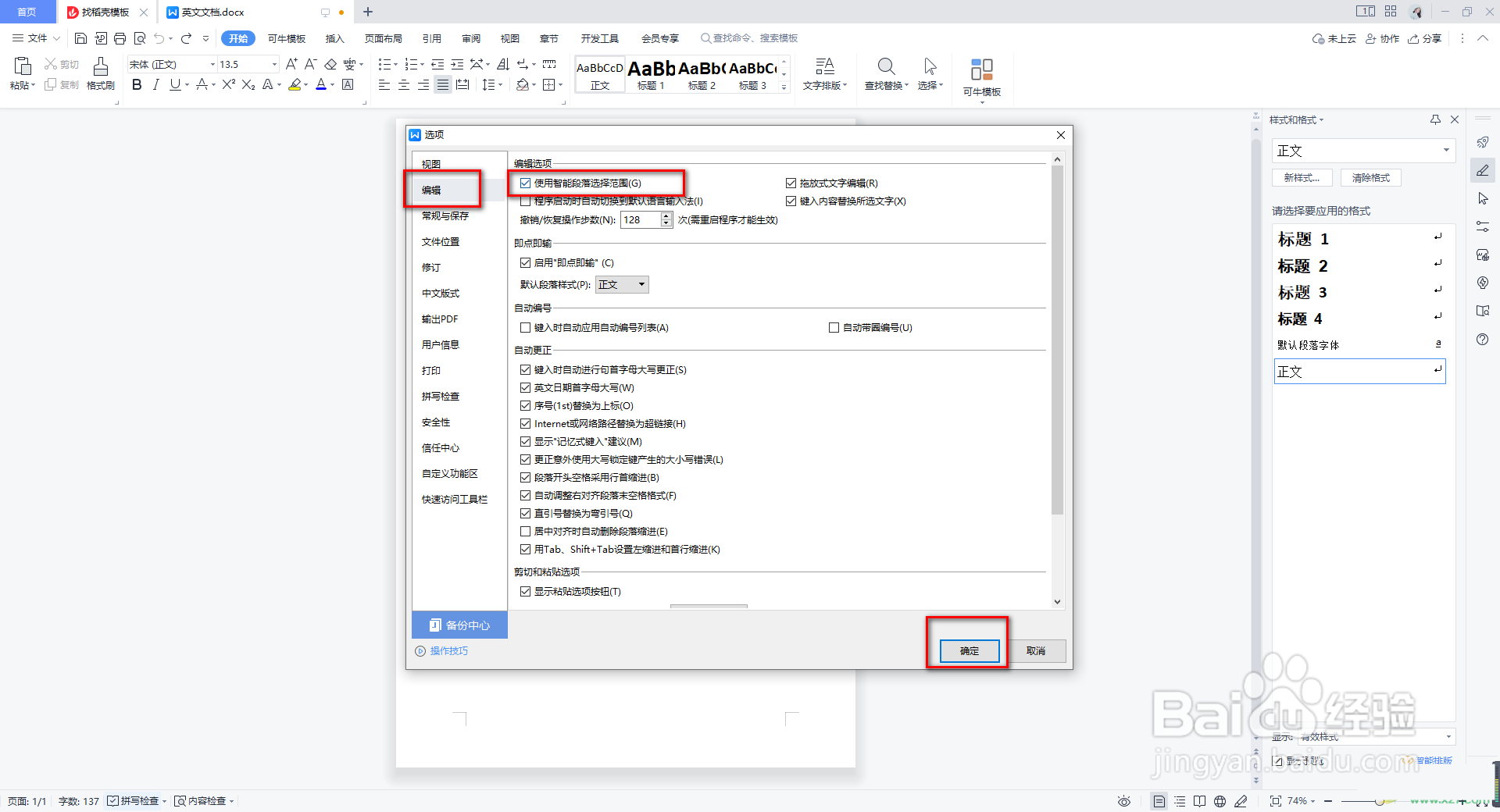The height and width of the screenshot is (812, 1500).
Task: Select the 编辑 category in options dialog
Action: [x=431, y=190]
